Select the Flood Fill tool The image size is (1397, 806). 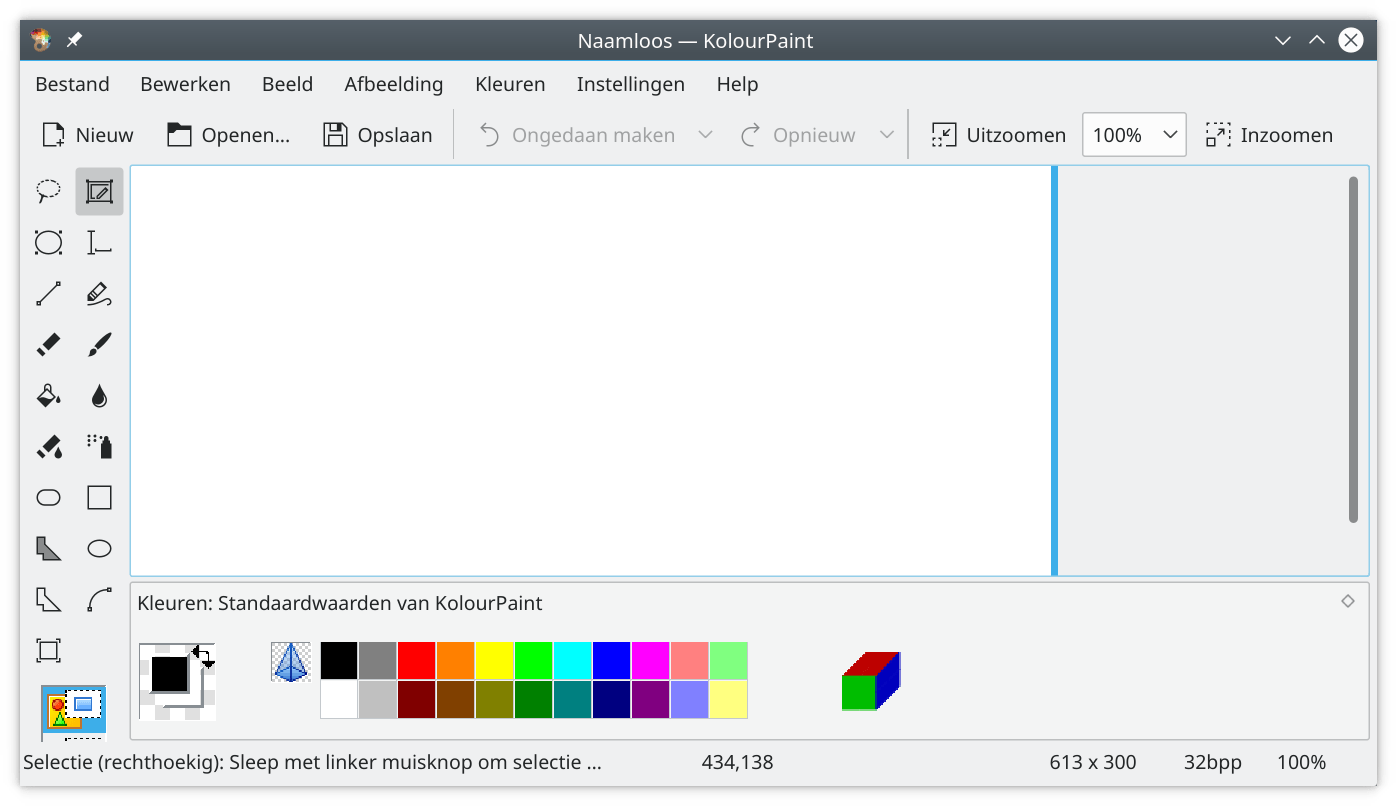tap(47, 395)
